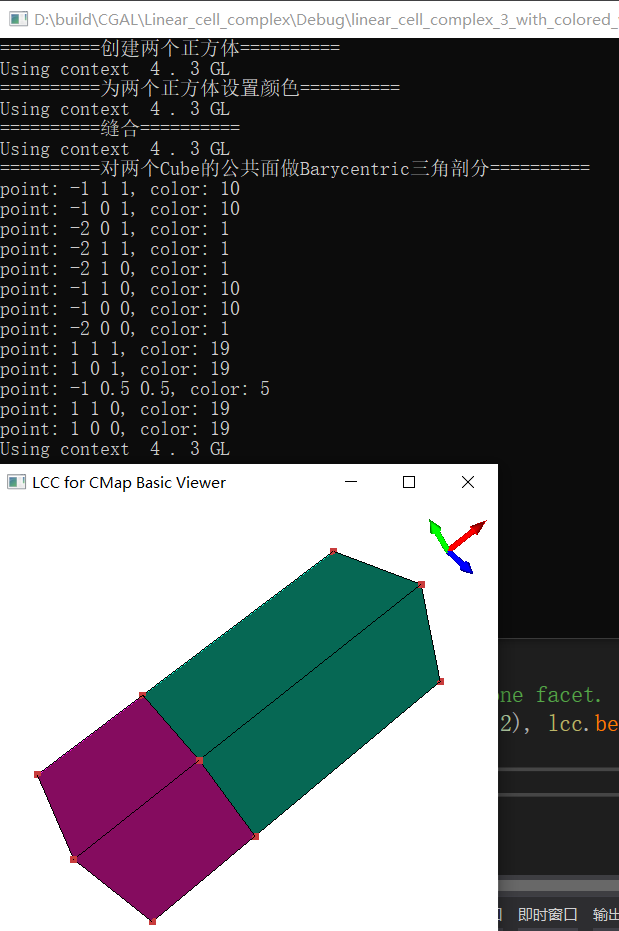Click the console heading 缝合
619x931 pixels.
(120, 128)
